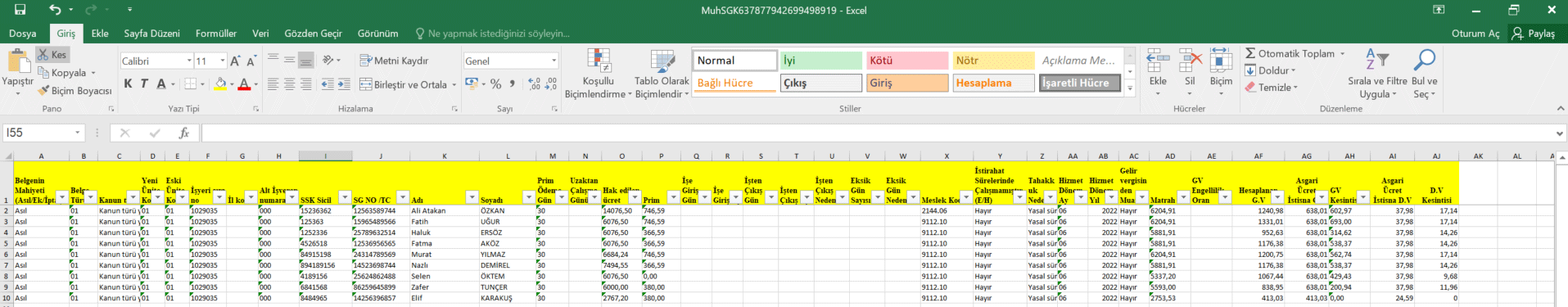The image size is (1568, 307).
Task: Click Birleştir ve Ortala merge button
Action: point(403,84)
